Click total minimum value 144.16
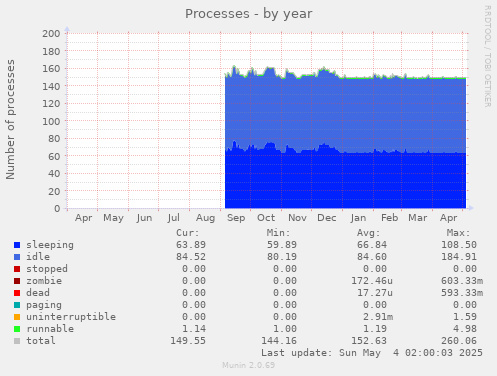The image size is (497, 376). (x=279, y=341)
